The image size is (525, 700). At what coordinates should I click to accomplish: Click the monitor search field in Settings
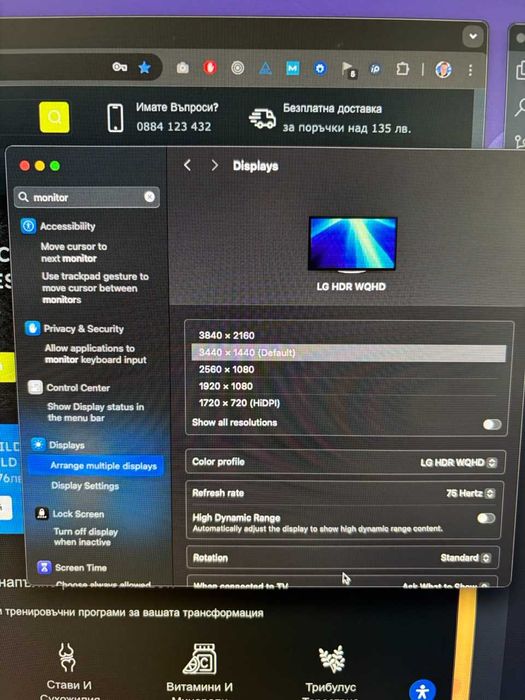pos(87,197)
